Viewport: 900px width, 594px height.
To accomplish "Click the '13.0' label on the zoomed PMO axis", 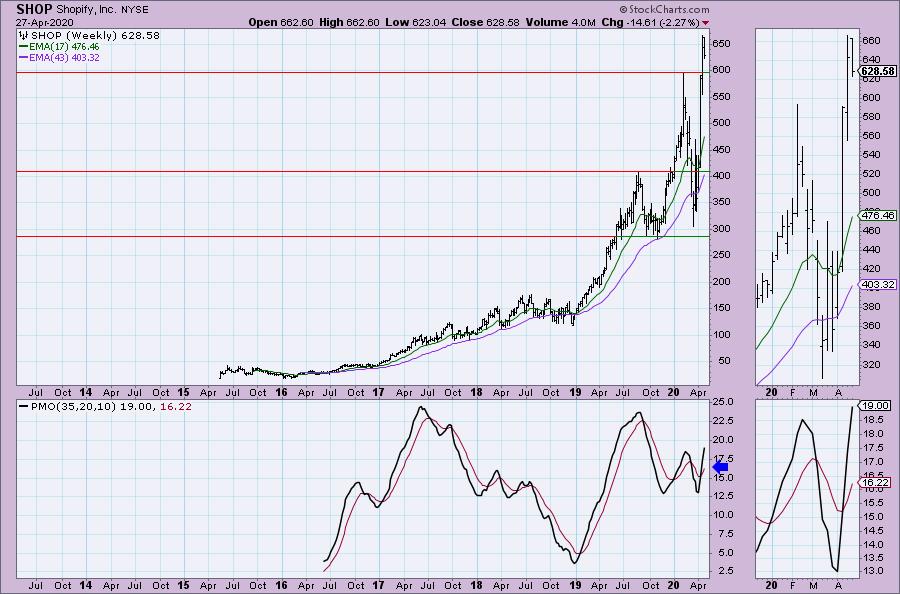I will 873,572.
